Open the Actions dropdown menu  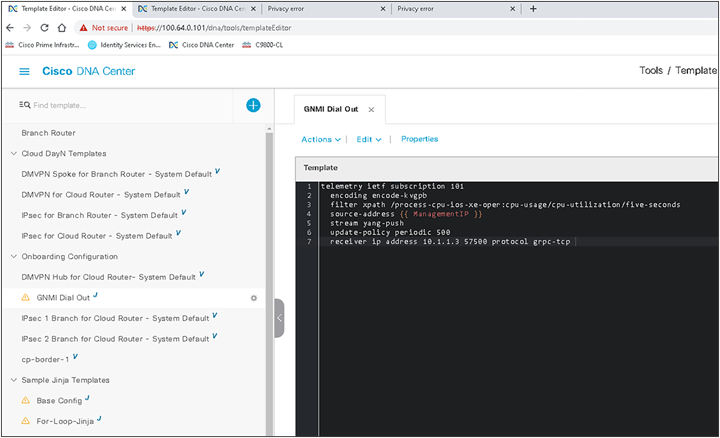pos(321,139)
